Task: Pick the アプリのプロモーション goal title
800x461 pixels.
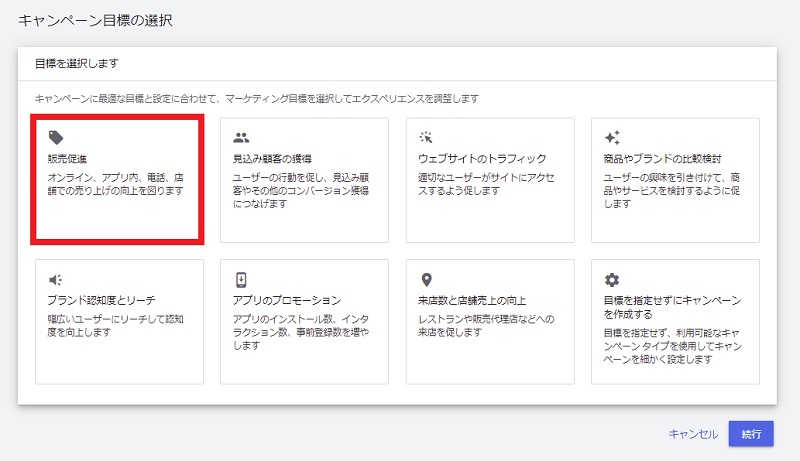Action: pos(287,300)
